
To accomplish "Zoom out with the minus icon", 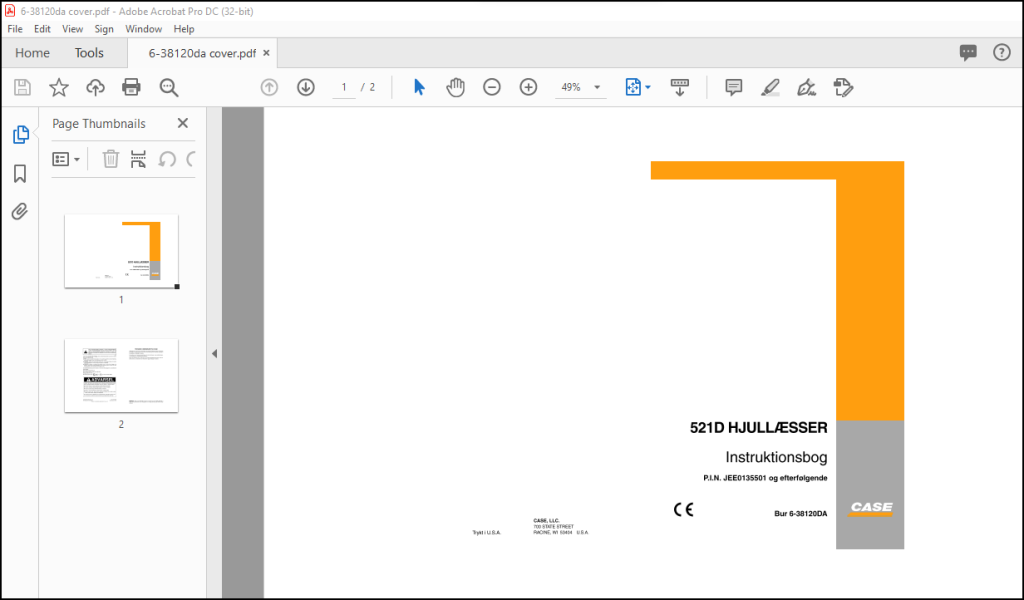I will click(492, 87).
